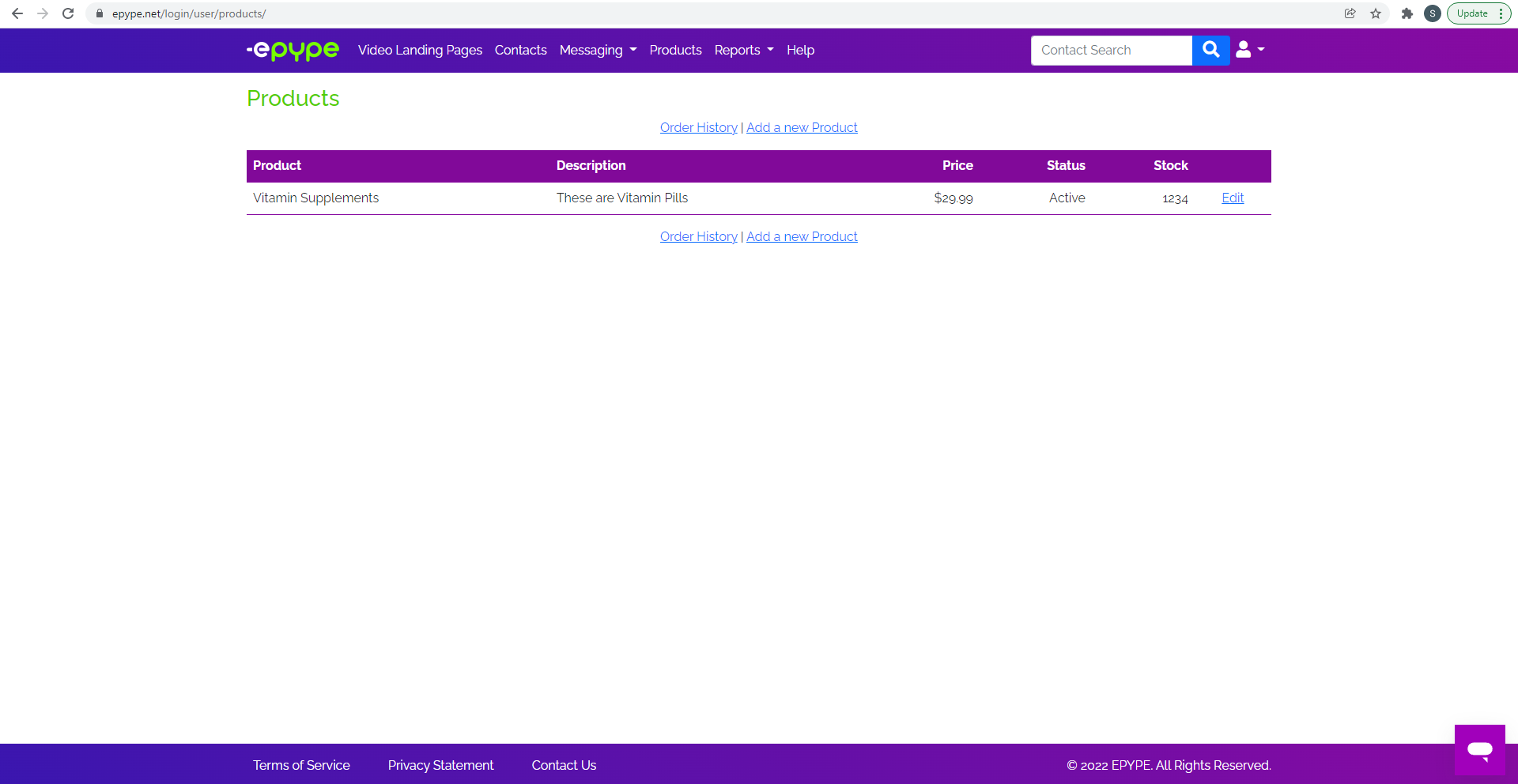Click the Description column header
Image resolution: width=1518 pixels, height=784 pixels.
(591, 165)
